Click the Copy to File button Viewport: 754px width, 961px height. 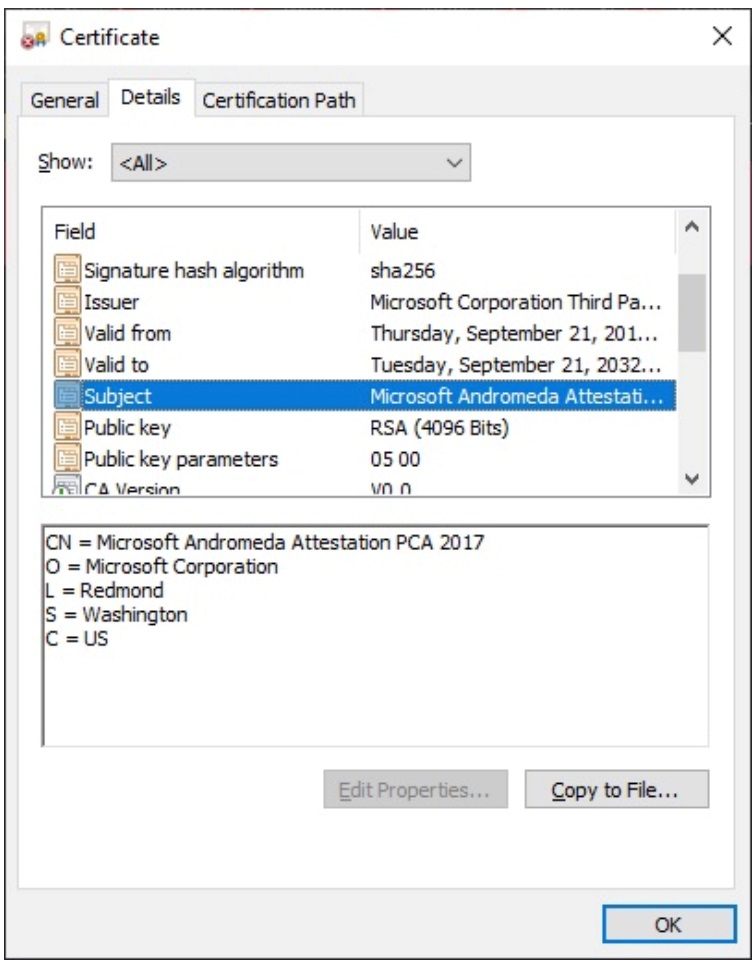click(616, 790)
